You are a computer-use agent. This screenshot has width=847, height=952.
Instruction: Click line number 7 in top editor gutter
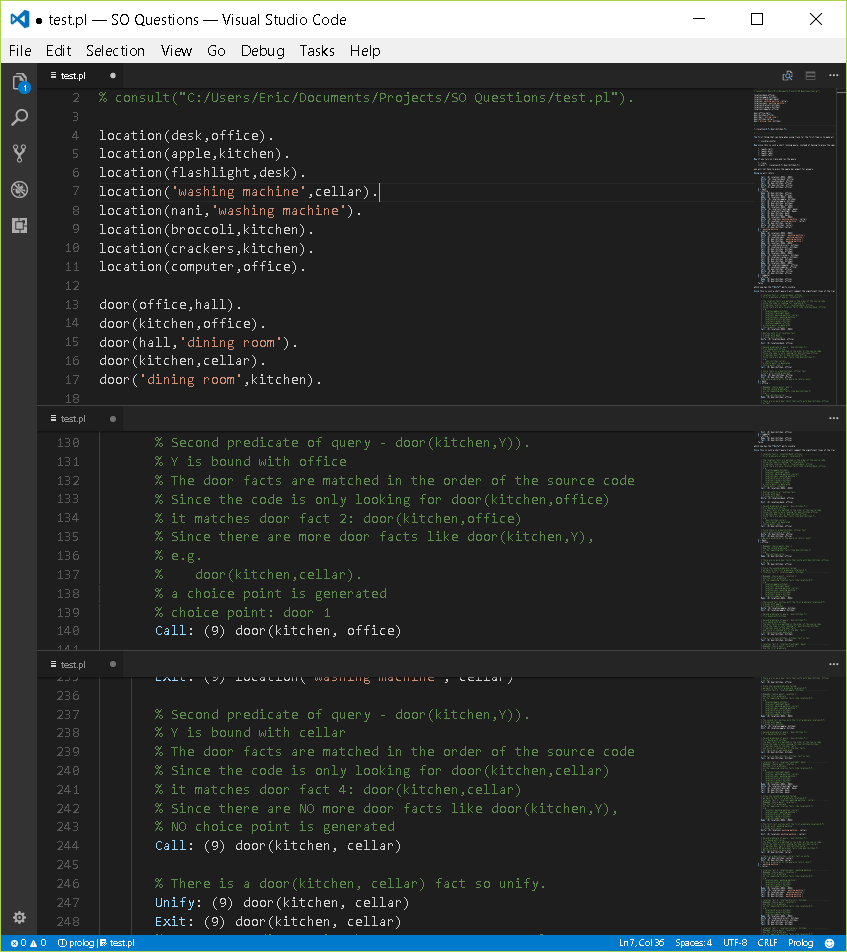point(76,191)
